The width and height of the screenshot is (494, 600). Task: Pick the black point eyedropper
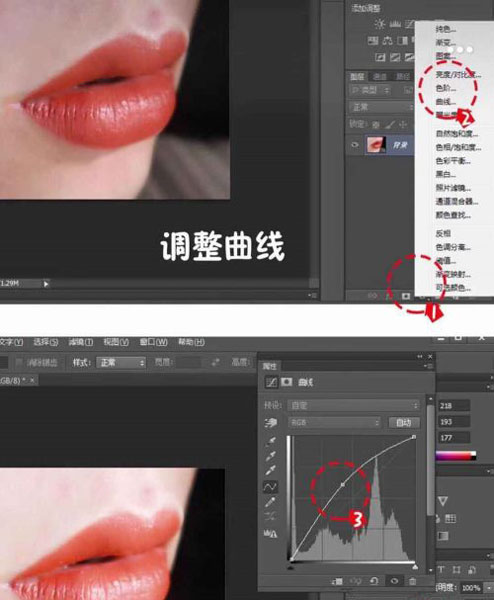pyautogui.click(x=271, y=441)
